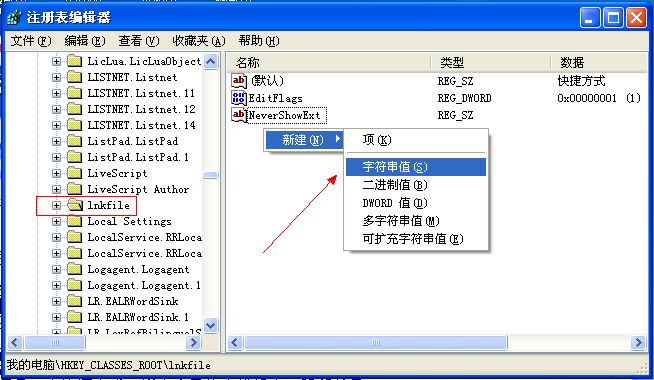Click the 新建(N) context menu item
This screenshot has height=380, width=654.
coord(304,140)
